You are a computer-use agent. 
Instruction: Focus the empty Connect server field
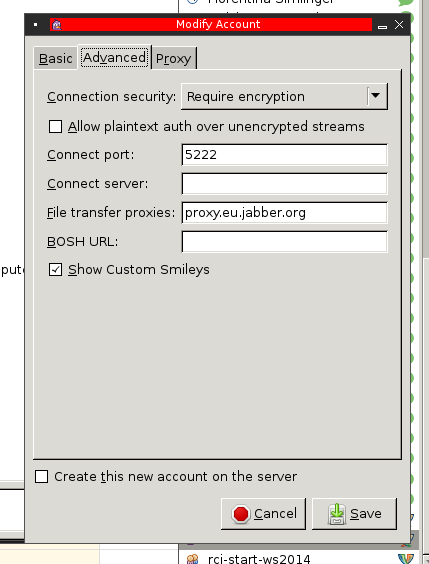click(284, 184)
